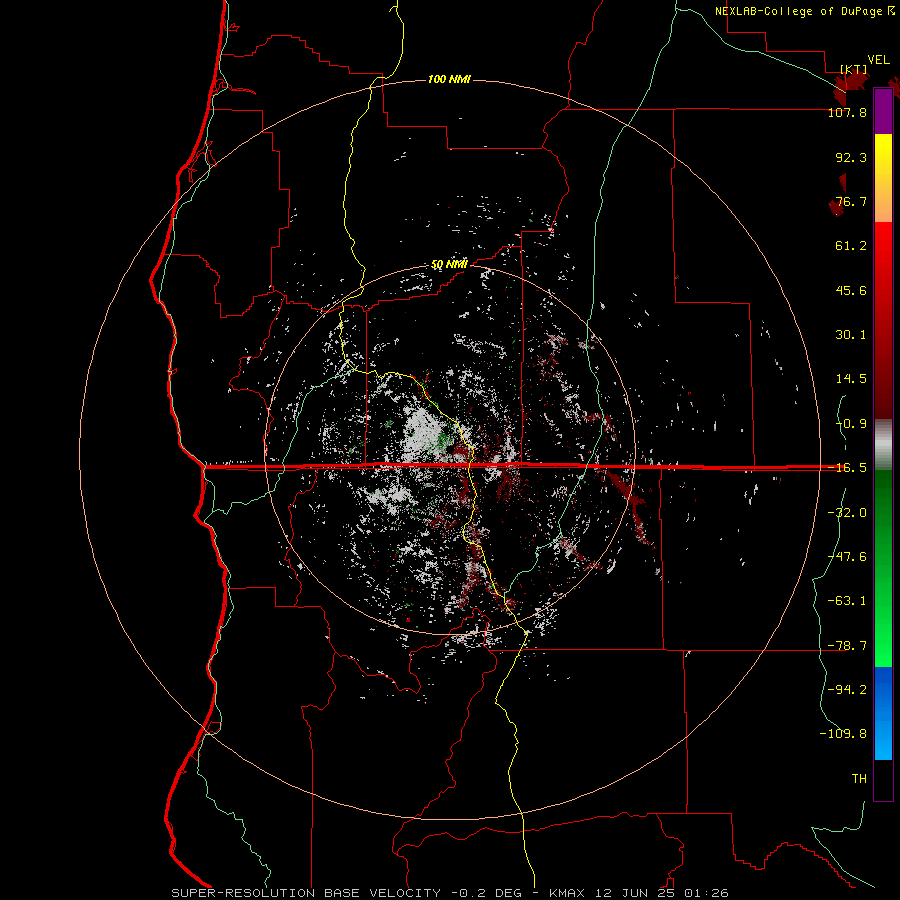Click the -47.6 velocity scale value
Screen dimensions: 900x900
click(847, 557)
